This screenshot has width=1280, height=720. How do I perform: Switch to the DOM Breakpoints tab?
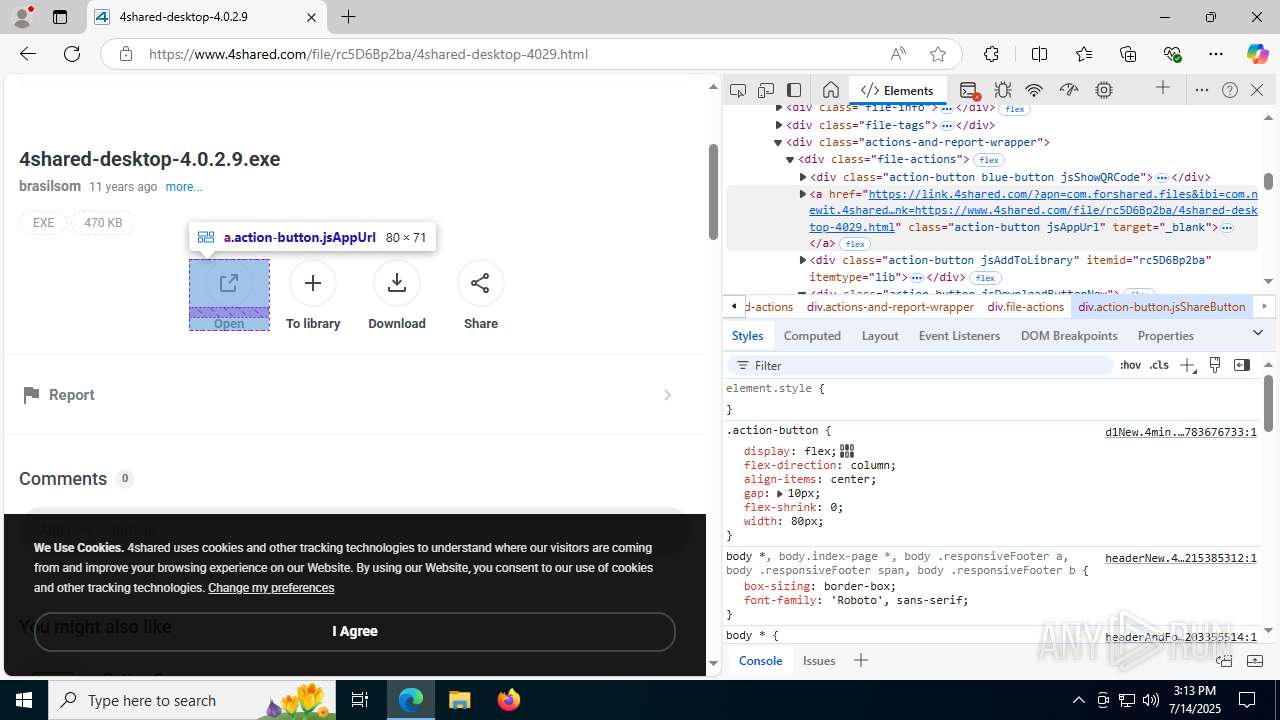(x=1069, y=336)
